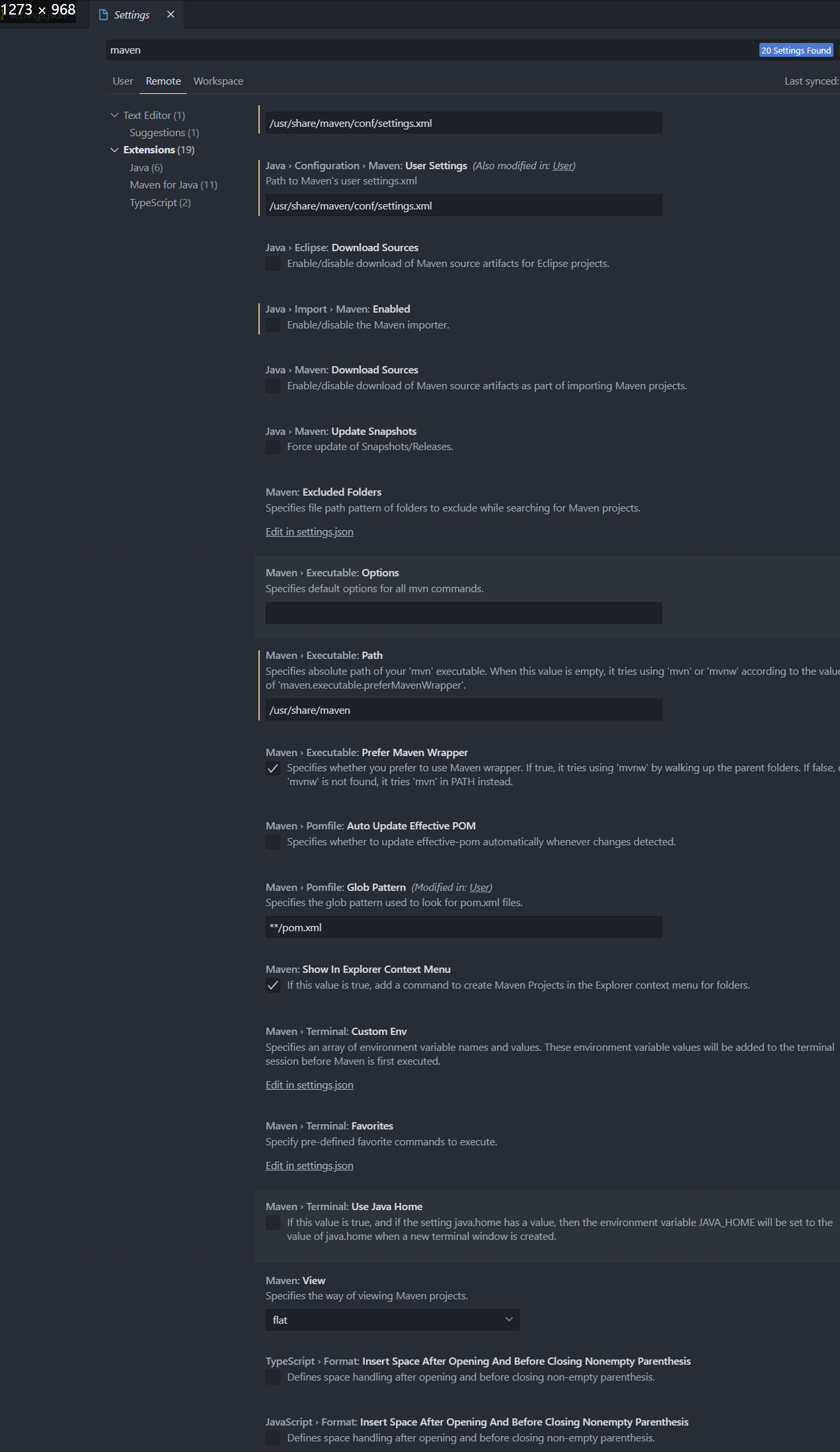Collapse the Text Editor section
This screenshot has width=840, height=1452.
pos(114,114)
